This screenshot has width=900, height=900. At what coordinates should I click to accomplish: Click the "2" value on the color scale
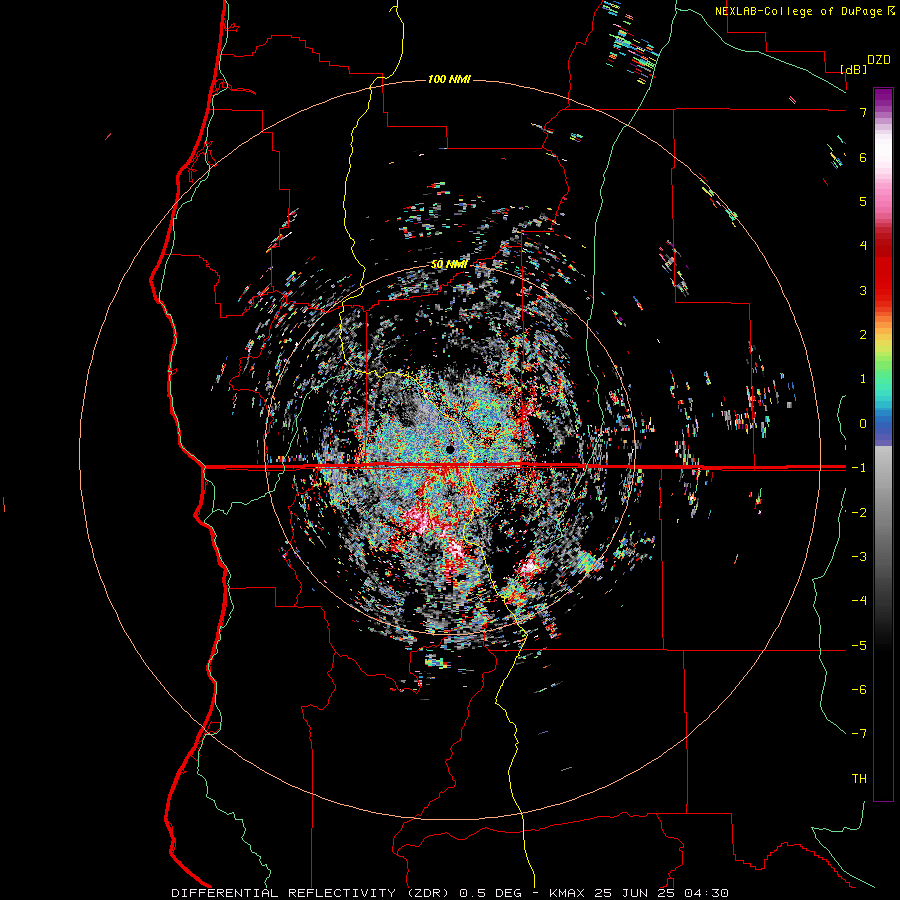pos(863,335)
